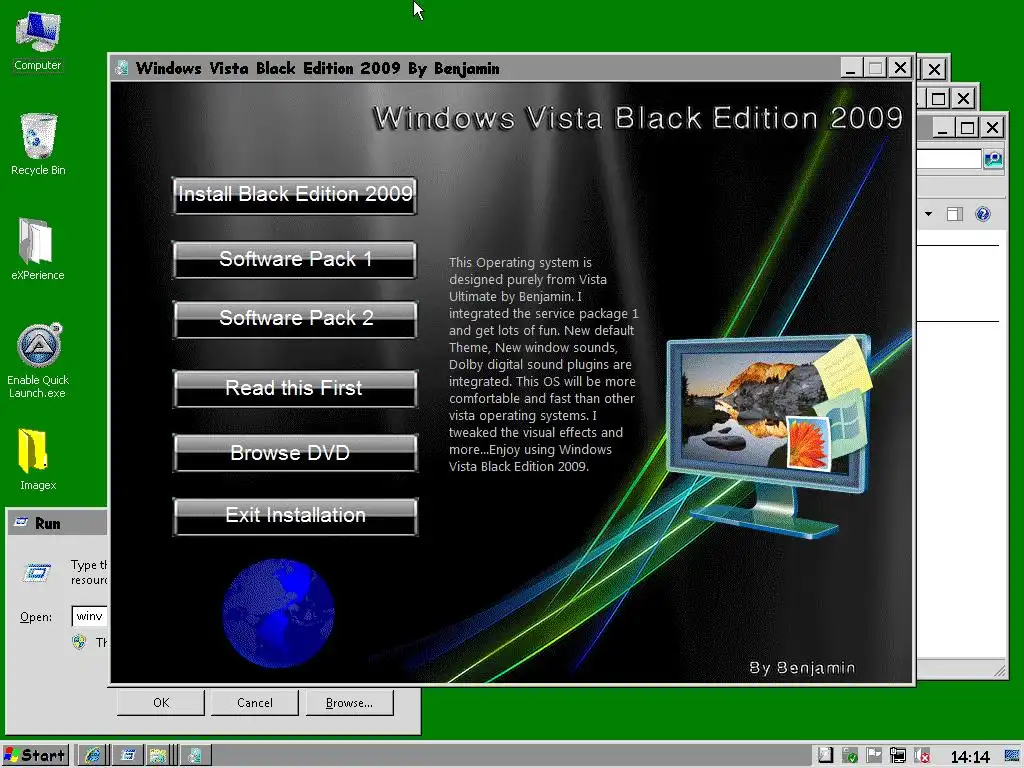Open Software Pack 1
The height and width of the screenshot is (768, 1024).
pyautogui.click(x=295, y=260)
